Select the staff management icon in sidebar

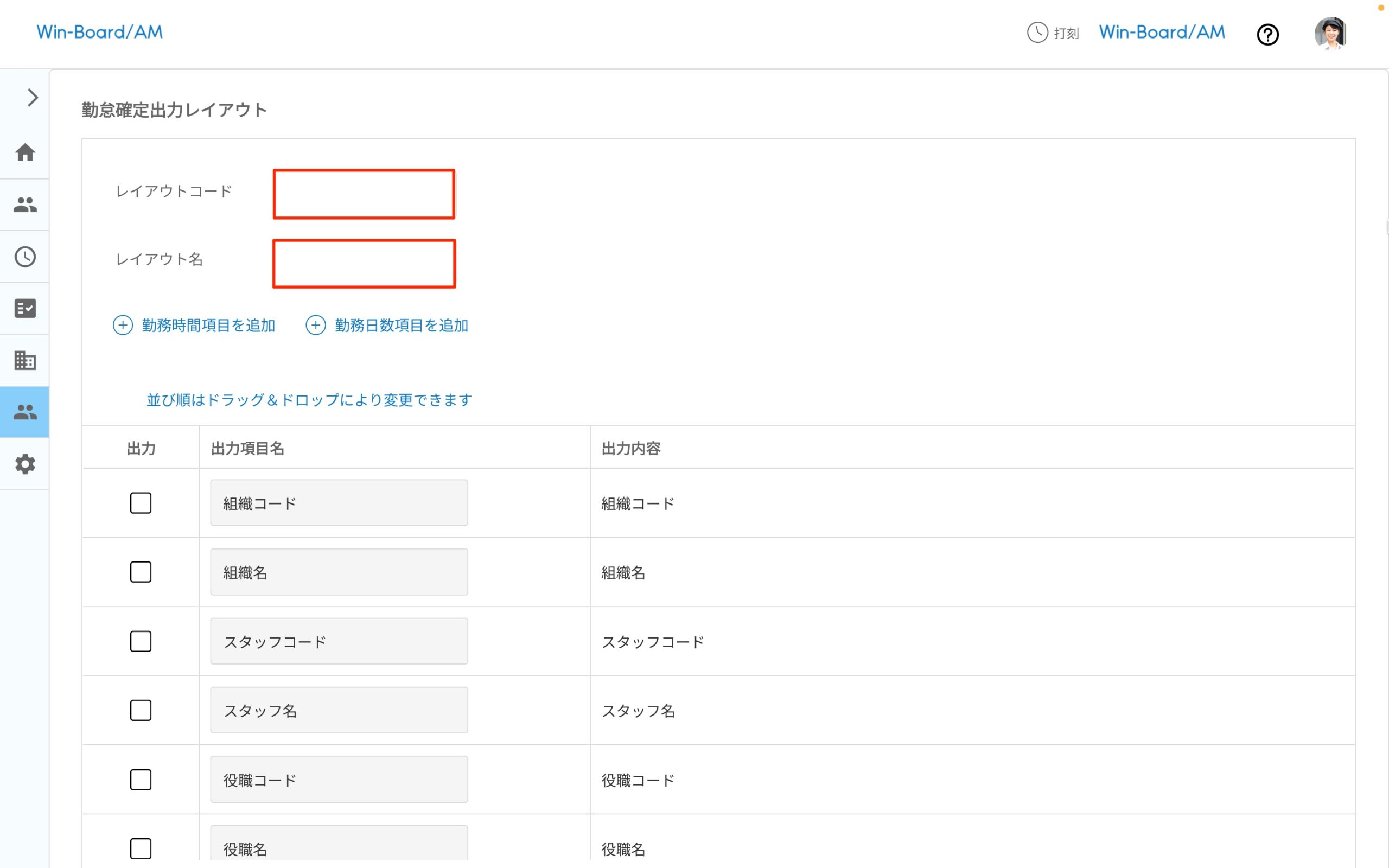click(24, 205)
